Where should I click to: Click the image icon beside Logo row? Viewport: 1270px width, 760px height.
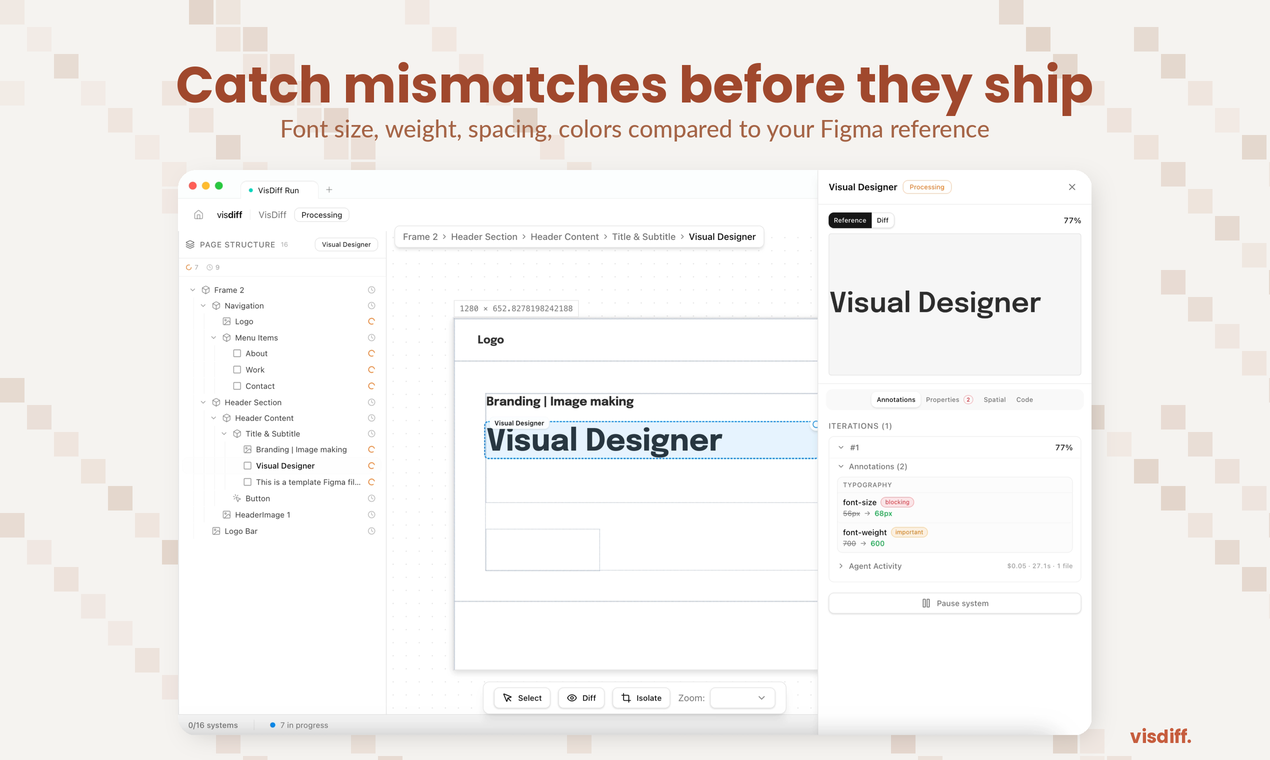click(x=226, y=322)
